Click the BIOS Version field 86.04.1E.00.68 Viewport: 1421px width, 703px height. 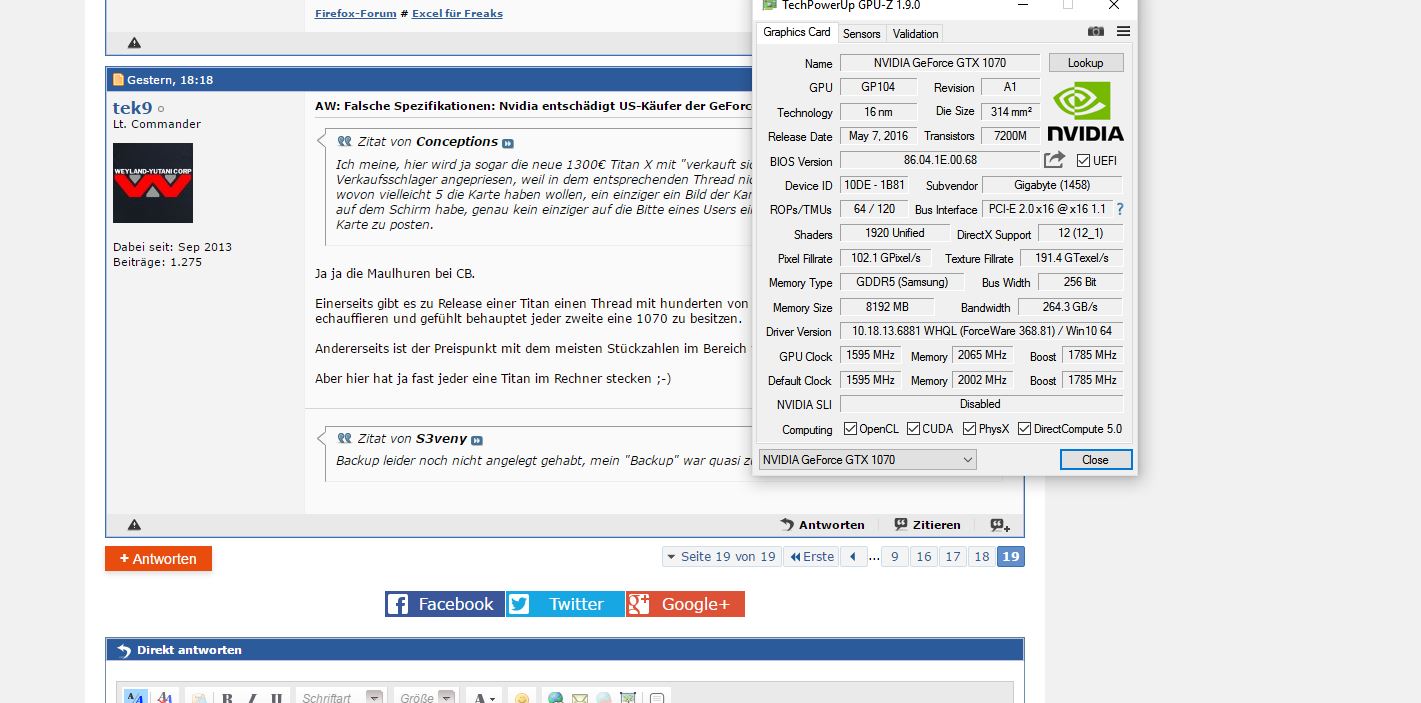pyautogui.click(x=939, y=160)
